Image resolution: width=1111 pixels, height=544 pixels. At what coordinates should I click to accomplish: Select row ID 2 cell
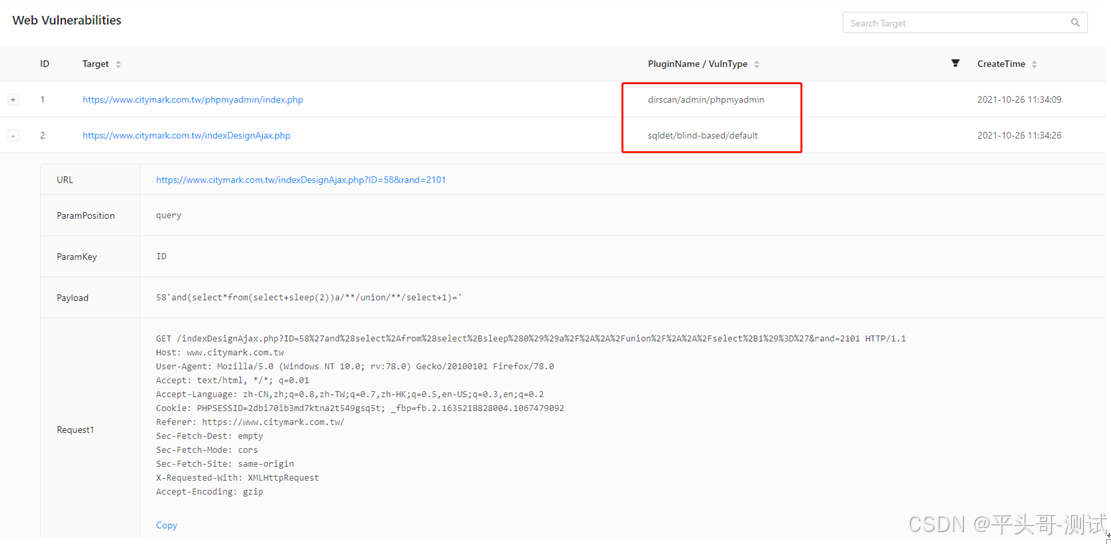[43, 135]
